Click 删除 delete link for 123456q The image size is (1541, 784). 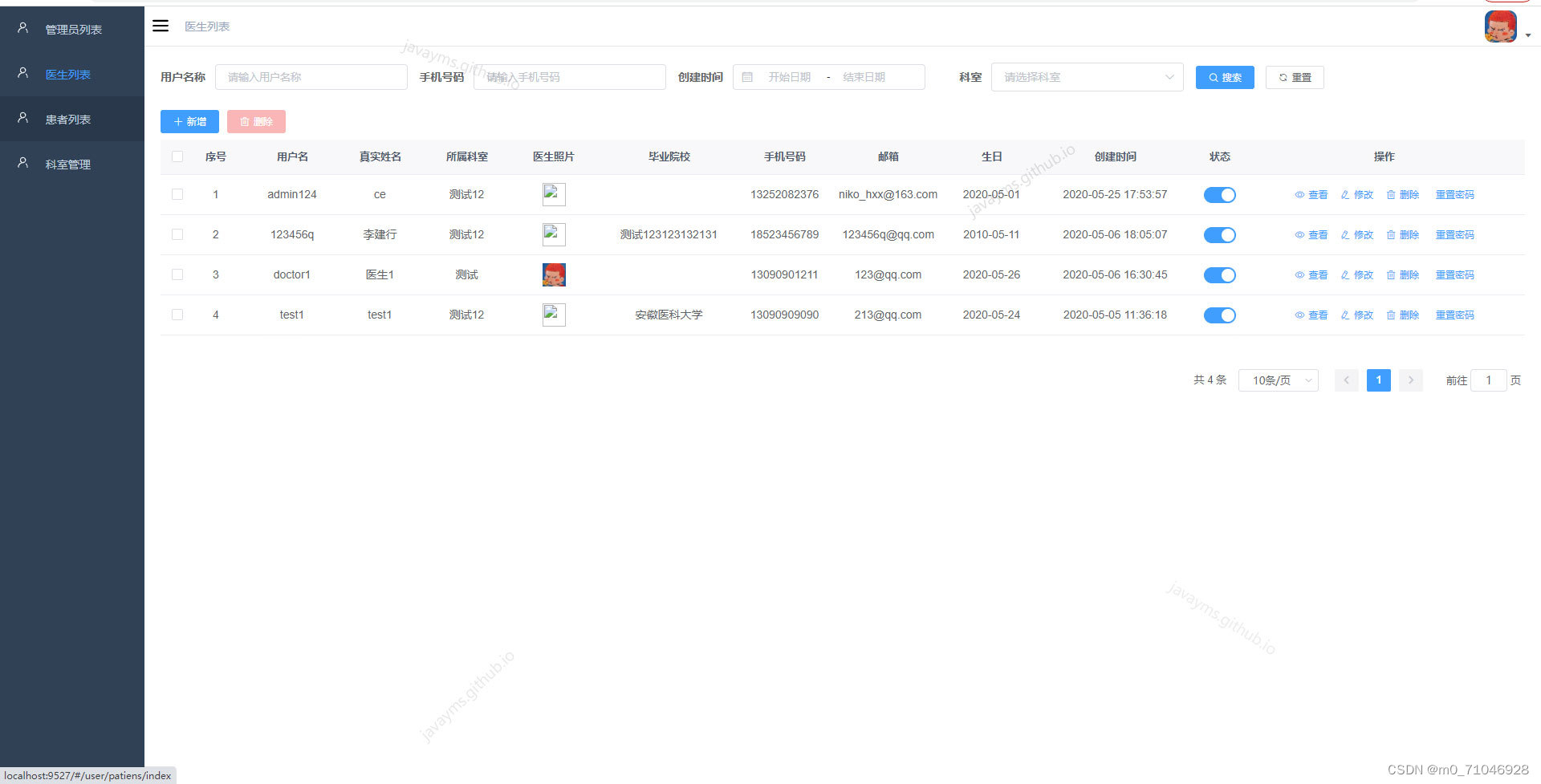[1402, 234]
